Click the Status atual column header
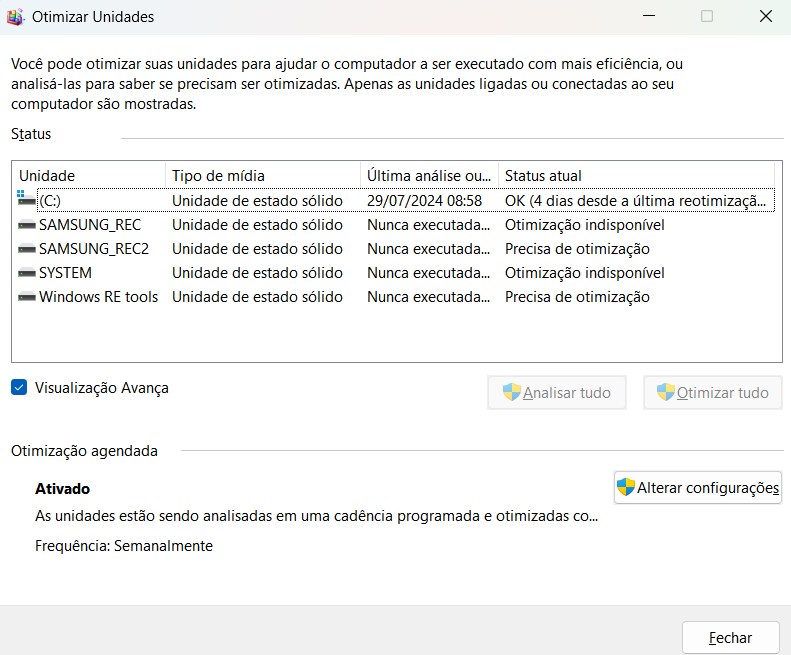 tap(636, 176)
